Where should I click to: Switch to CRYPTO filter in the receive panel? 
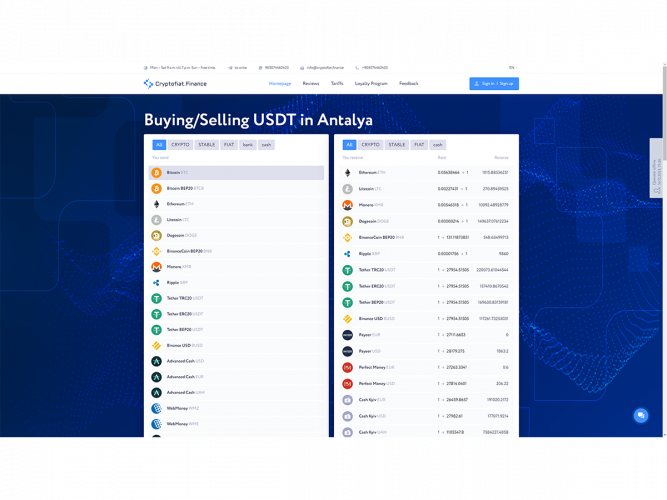[371, 145]
